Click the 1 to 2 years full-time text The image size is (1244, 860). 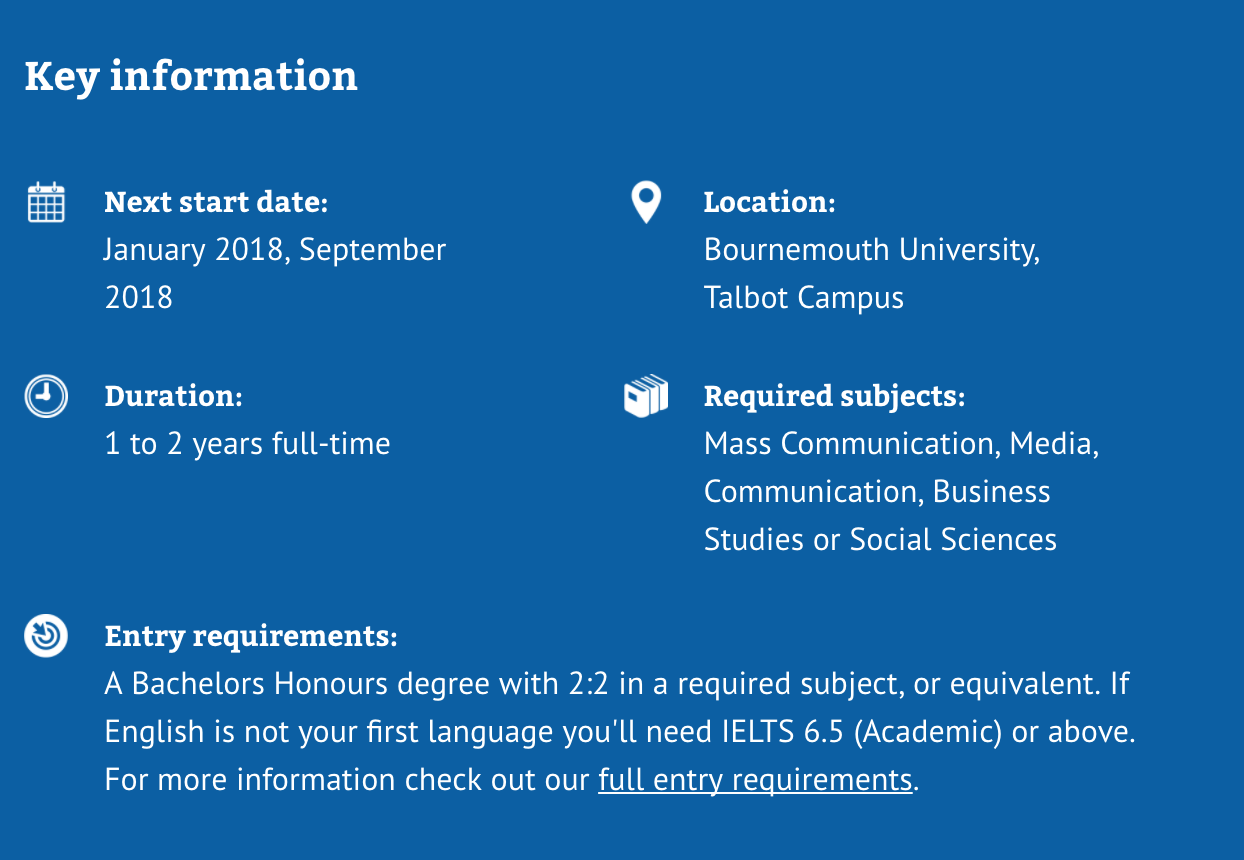(x=247, y=444)
